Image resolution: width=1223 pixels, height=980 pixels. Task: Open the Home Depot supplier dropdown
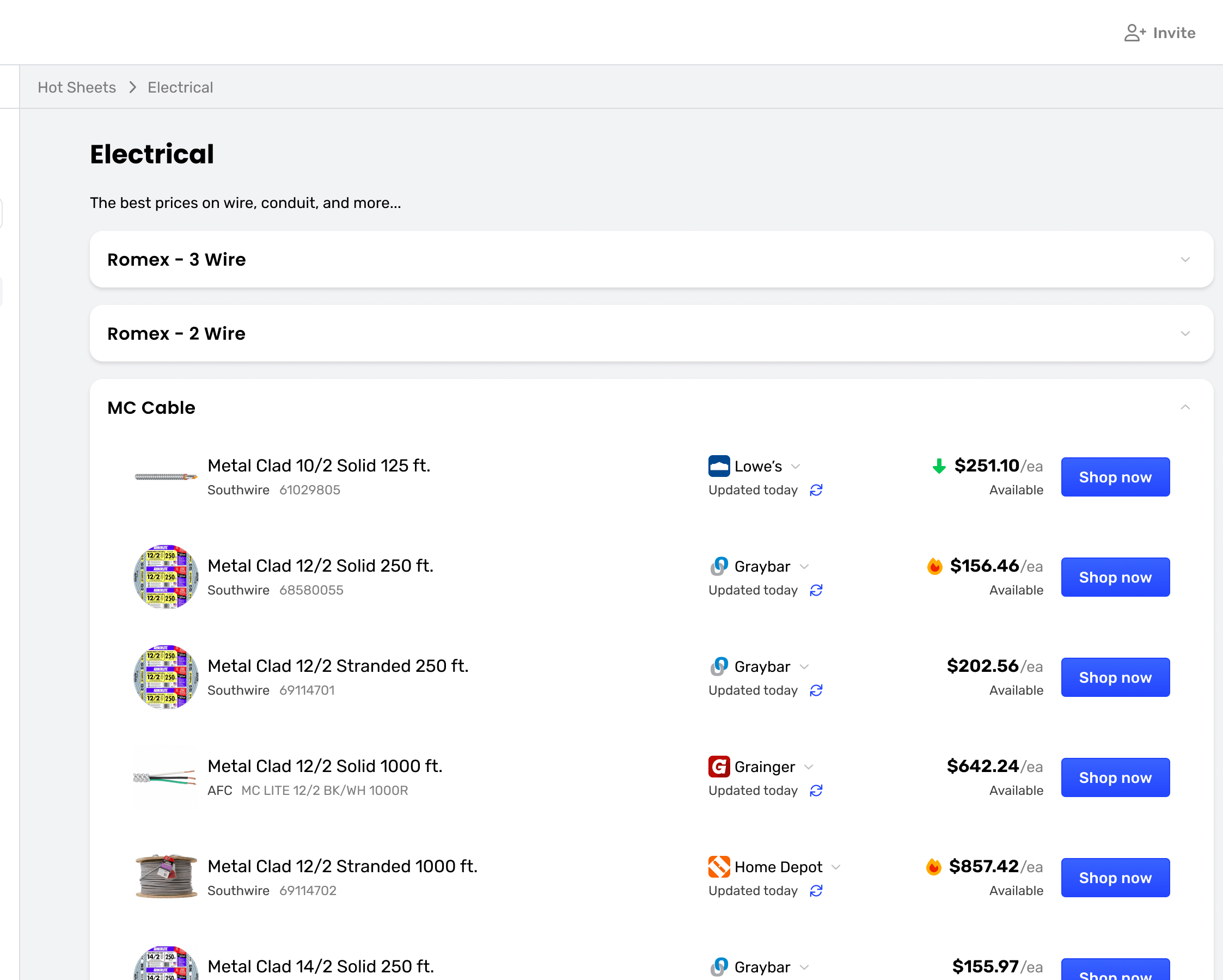click(x=835, y=867)
